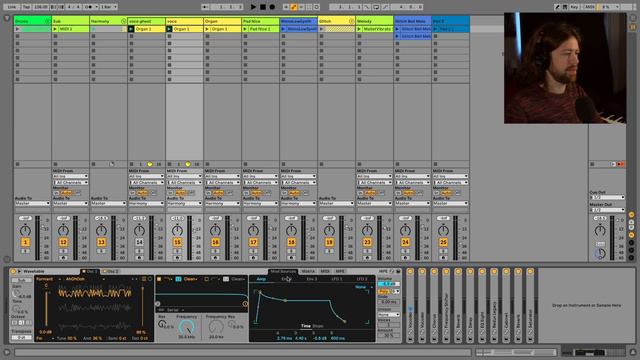Toggle track activator 23 on Melody
This screenshot has width=640, height=360.
367,242
